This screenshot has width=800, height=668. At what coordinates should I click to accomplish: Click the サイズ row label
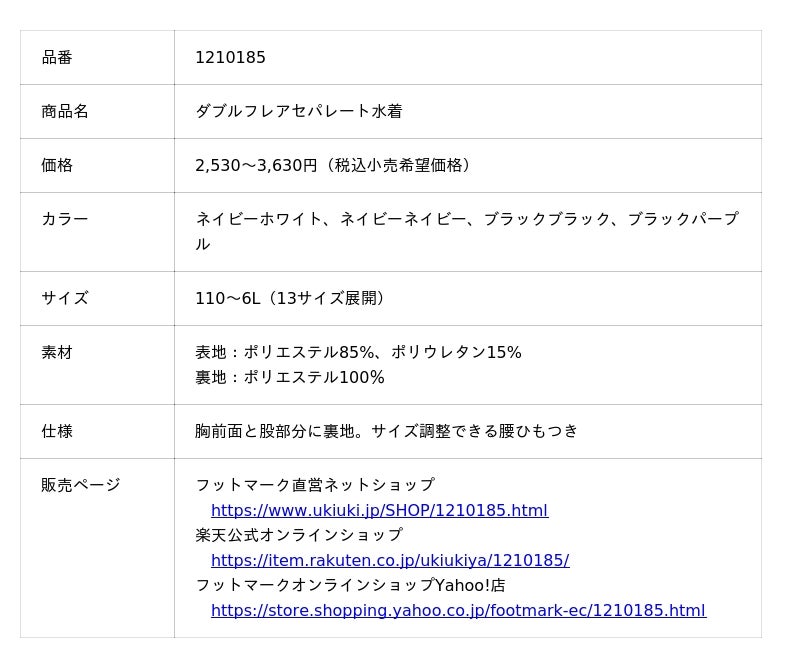(65, 298)
